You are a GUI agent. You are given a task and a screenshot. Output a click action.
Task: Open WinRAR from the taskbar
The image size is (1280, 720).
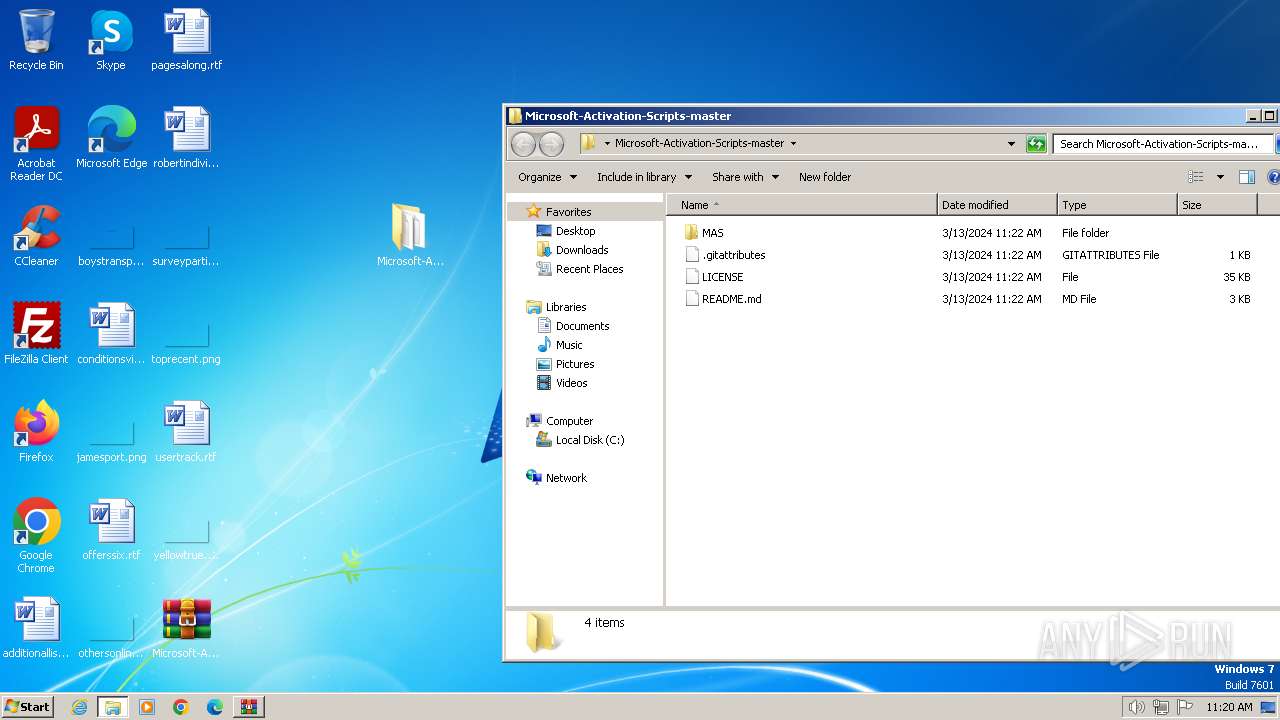click(248, 707)
